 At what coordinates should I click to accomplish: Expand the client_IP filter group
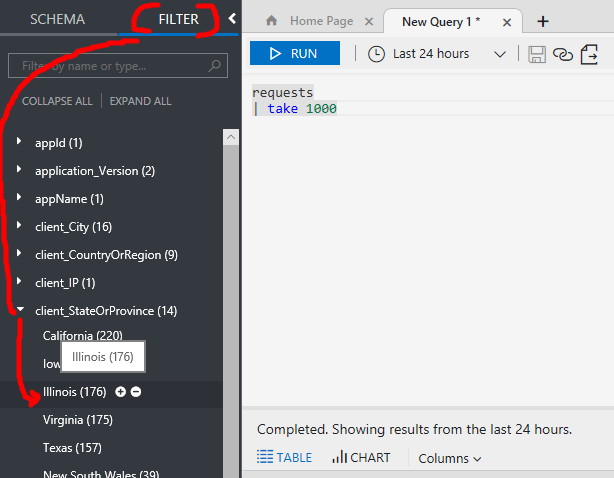(18, 281)
